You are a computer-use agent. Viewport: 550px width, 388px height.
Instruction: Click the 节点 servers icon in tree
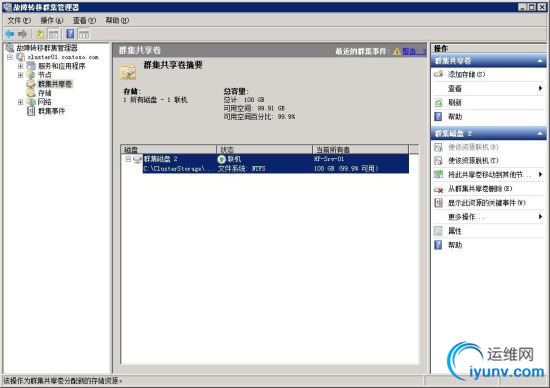coord(31,75)
